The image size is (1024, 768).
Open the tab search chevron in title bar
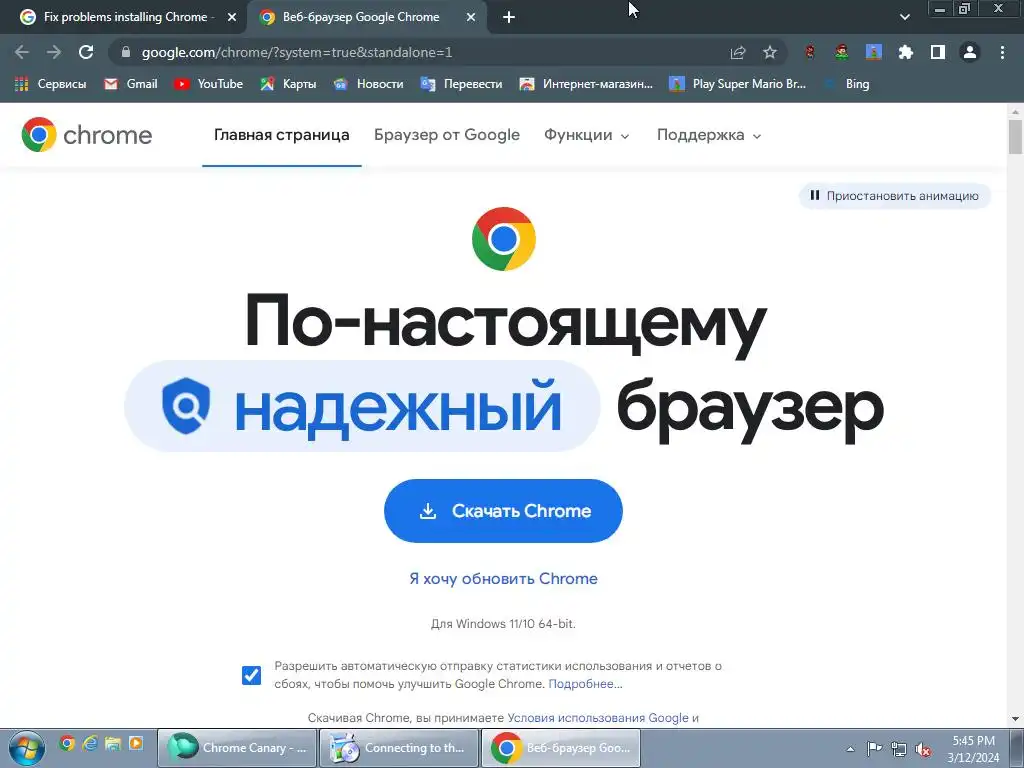point(904,18)
